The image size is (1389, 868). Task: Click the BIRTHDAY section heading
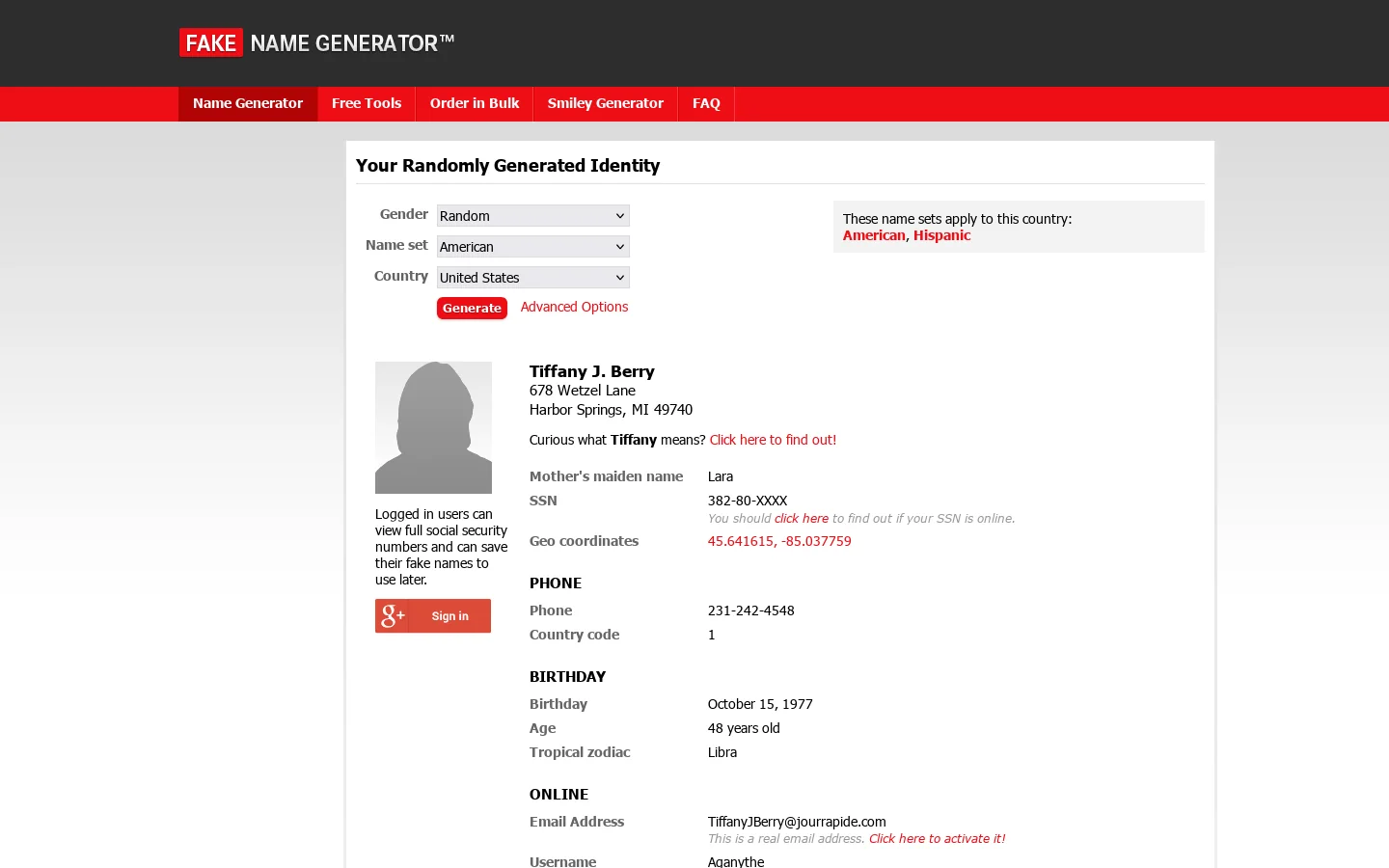click(x=567, y=677)
